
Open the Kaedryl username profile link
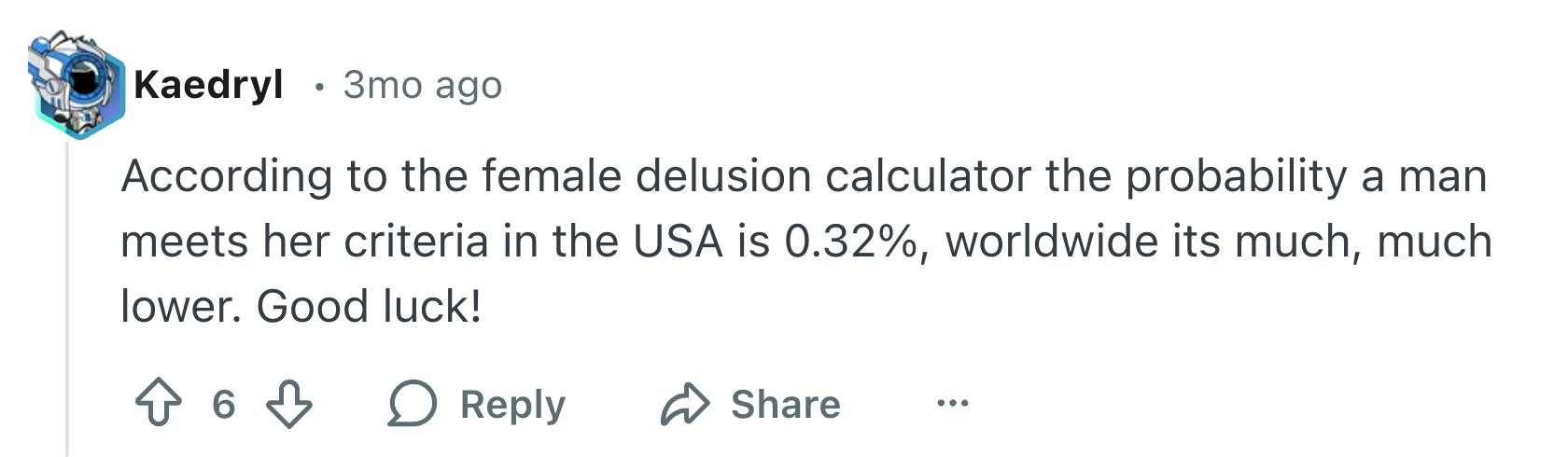coord(208,85)
